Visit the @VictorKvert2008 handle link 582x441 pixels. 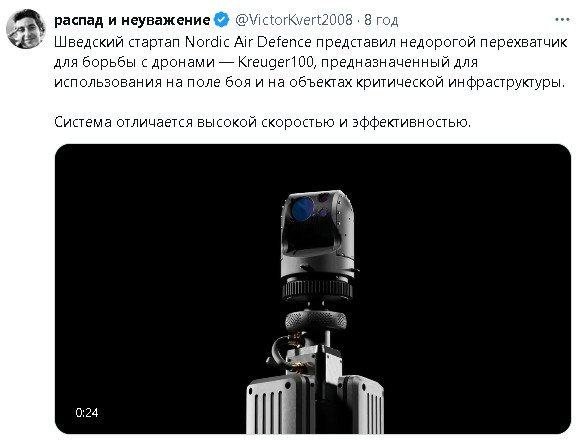pos(294,20)
